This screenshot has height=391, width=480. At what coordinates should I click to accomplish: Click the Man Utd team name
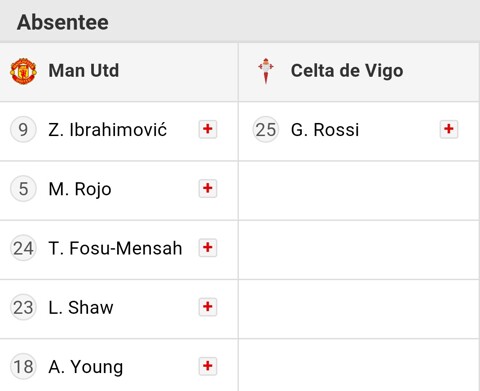tap(83, 71)
